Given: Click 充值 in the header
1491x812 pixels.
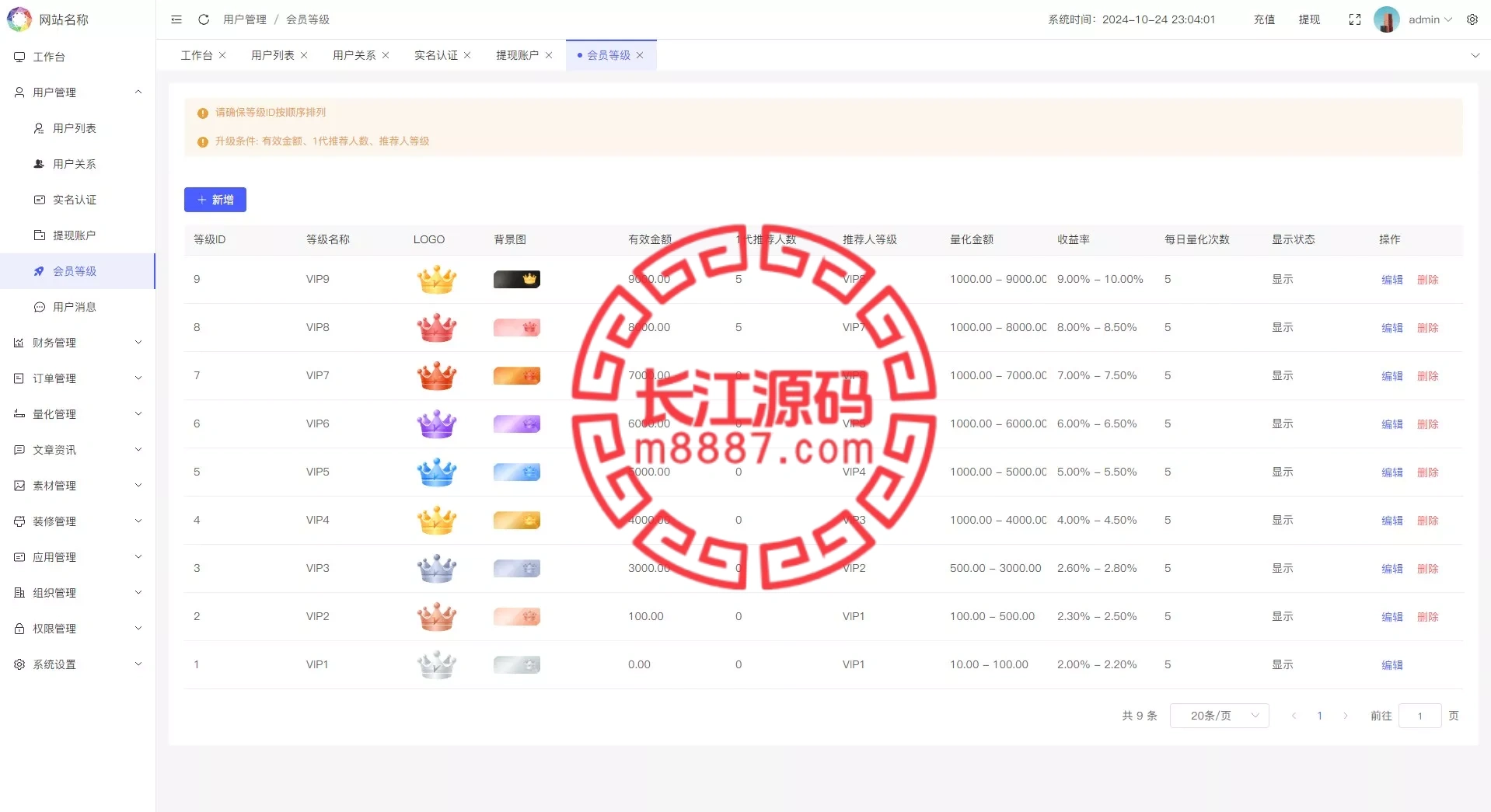Looking at the screenshot, I should tap(1264, 19).
